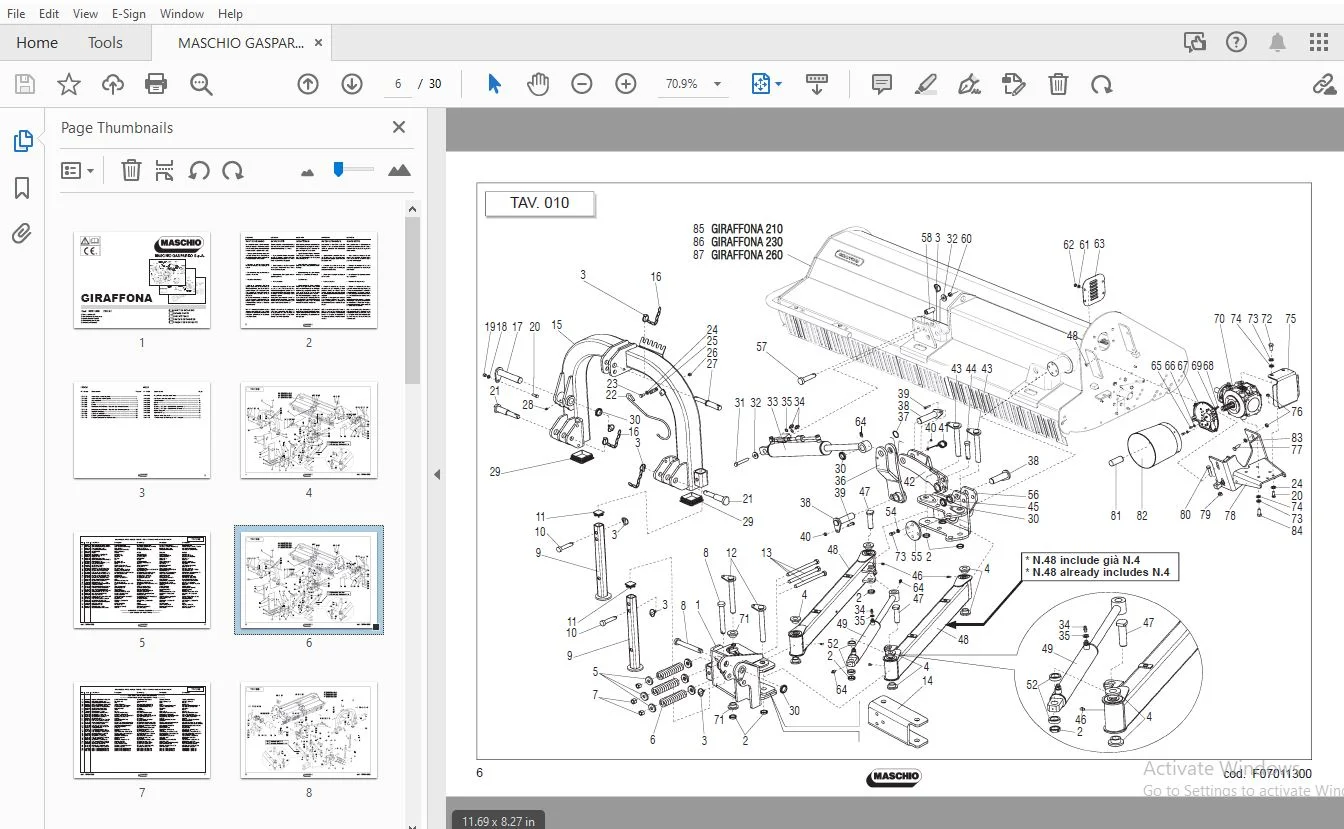Image resolution: width=1344 pixels, height=829 pixels.
Task: Switch to the Tools tab
Action: pos(105,42)
